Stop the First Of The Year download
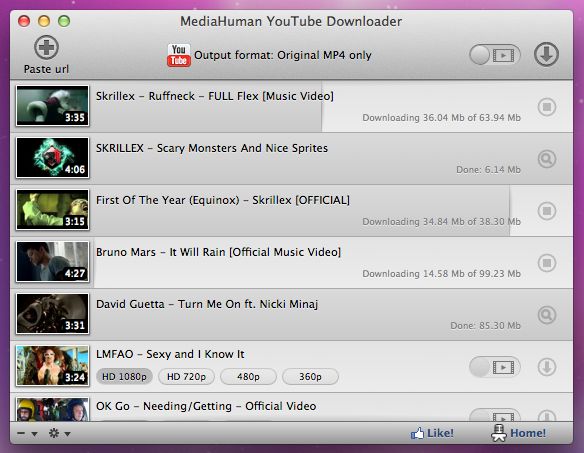 tap(547, 211)
